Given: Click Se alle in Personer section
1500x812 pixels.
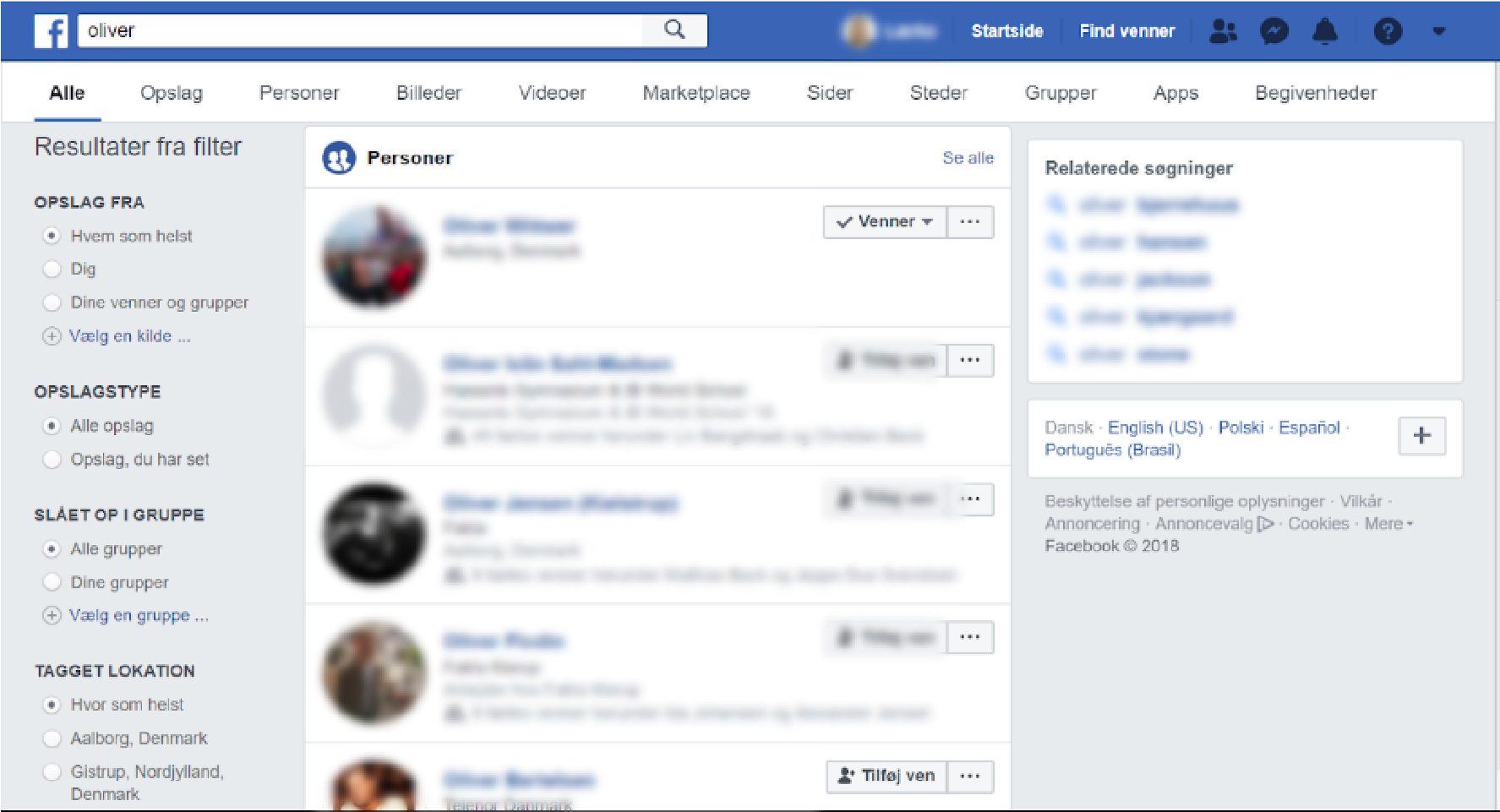Looking at the screenshot, I should 968,158.
